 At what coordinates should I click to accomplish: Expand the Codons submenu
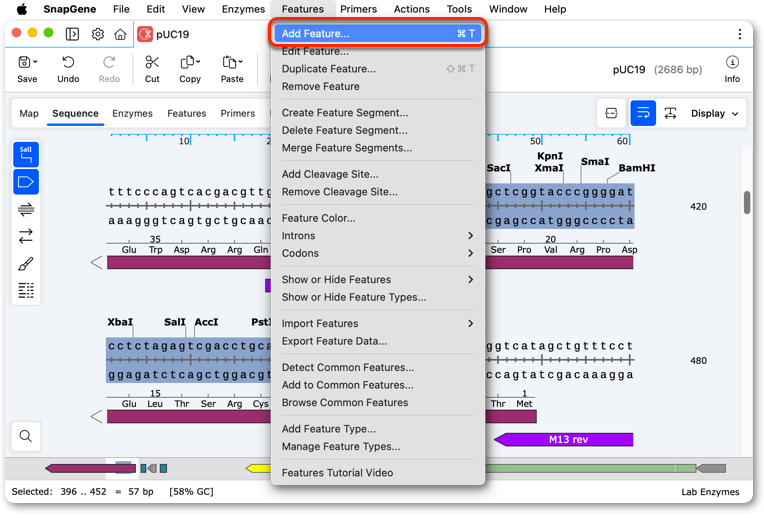[378, 253]
